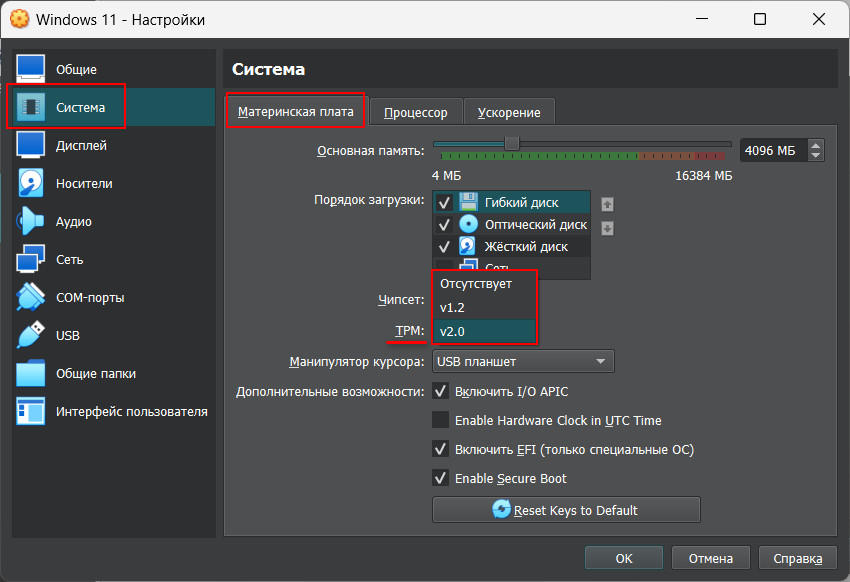This screenshot has width=850, height=582.
Task: Select Носители label in settings sidebar
Action: point(85,183)
